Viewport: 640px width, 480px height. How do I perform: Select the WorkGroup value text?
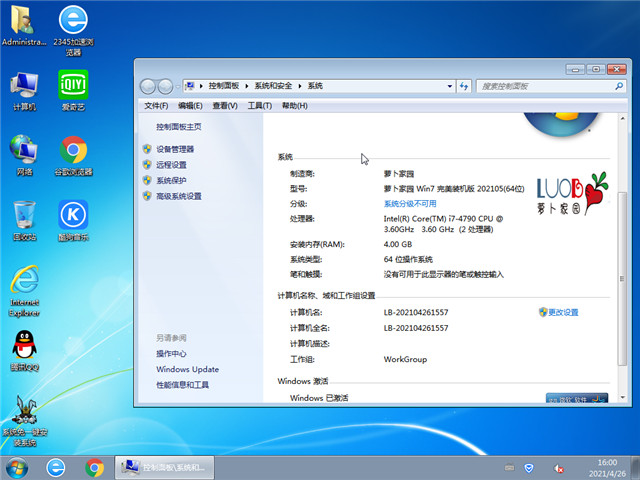click(405, 359)
